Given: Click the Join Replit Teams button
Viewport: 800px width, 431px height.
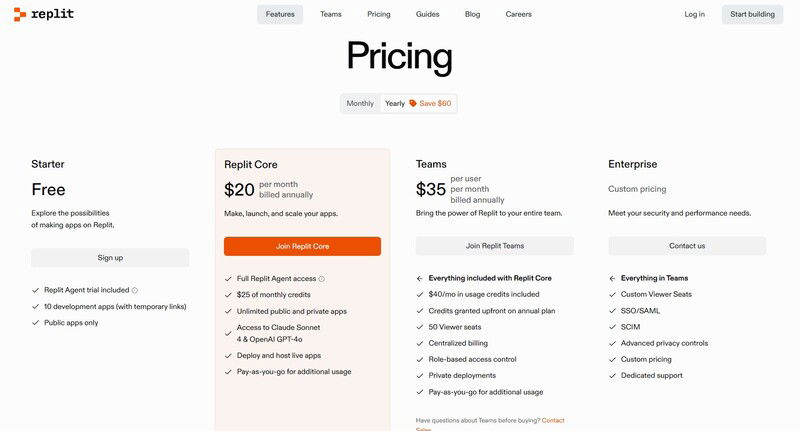Looking at the screenshot, I should pyautogui.click(x=495, y=246).
